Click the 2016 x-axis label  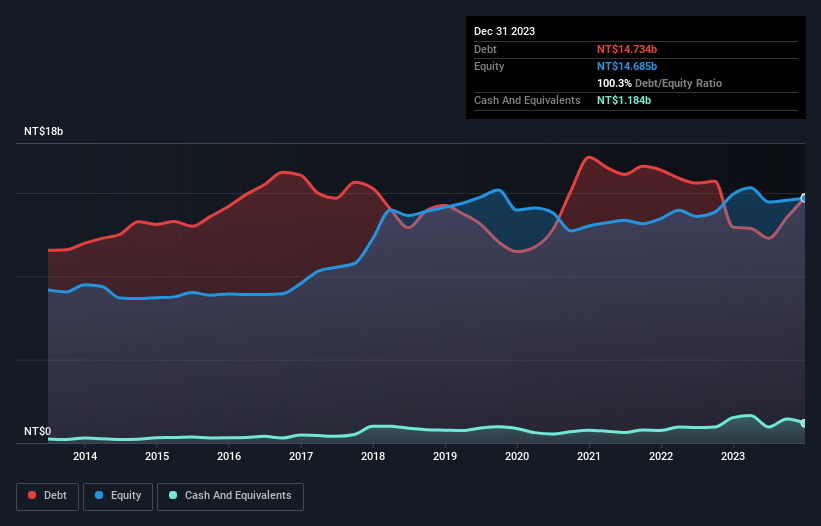click(x=229, y=456)
